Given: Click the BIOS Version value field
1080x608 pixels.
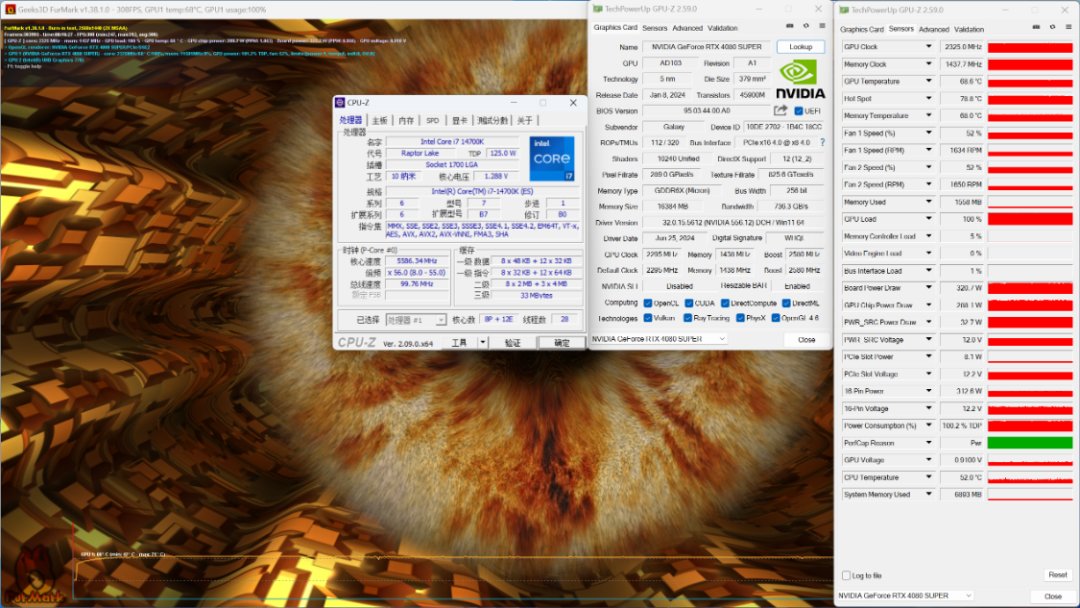Looking at the screenshot, I should pos(706,110).
